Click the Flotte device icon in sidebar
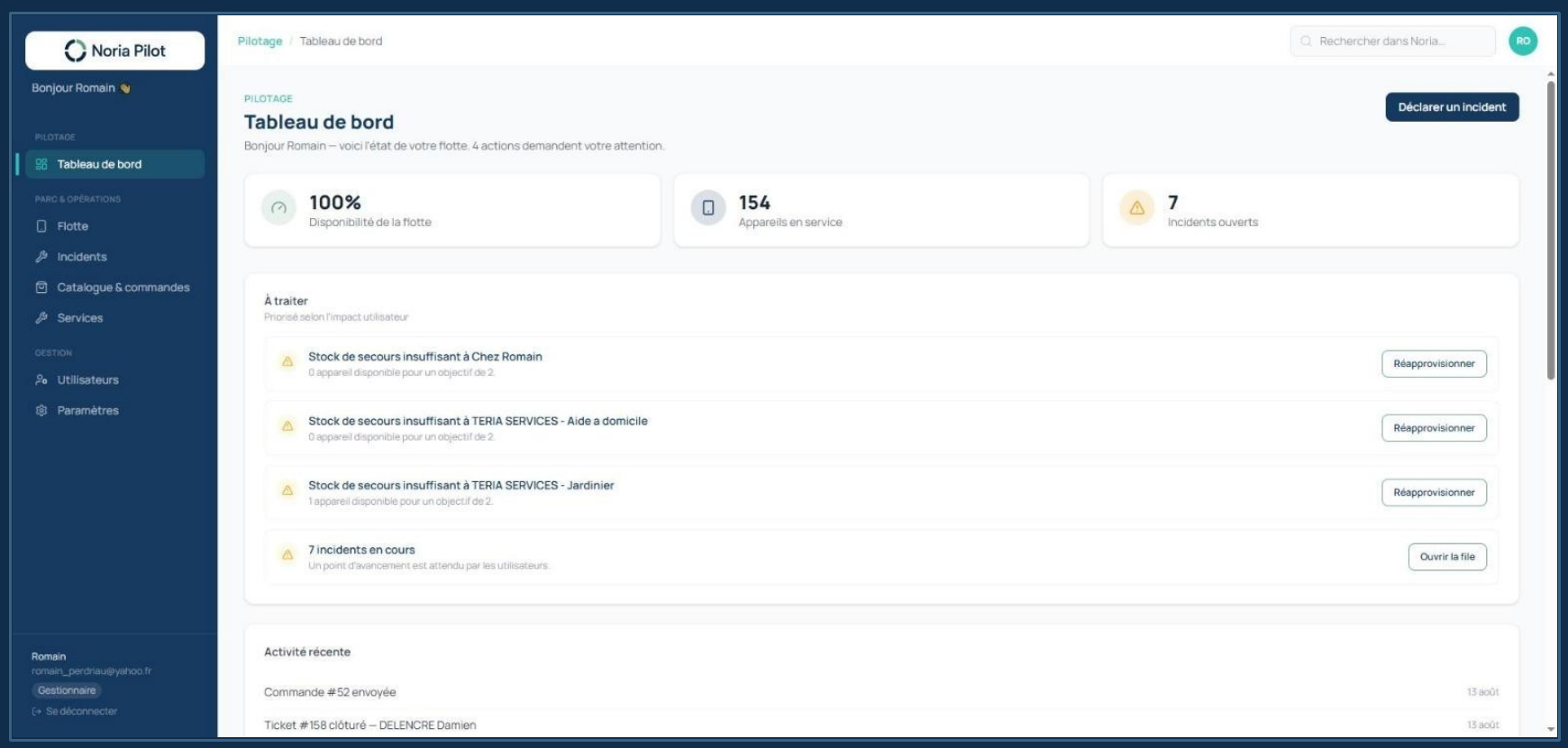The height and width of the screenshot is (748, 1568). click(41, 226)
